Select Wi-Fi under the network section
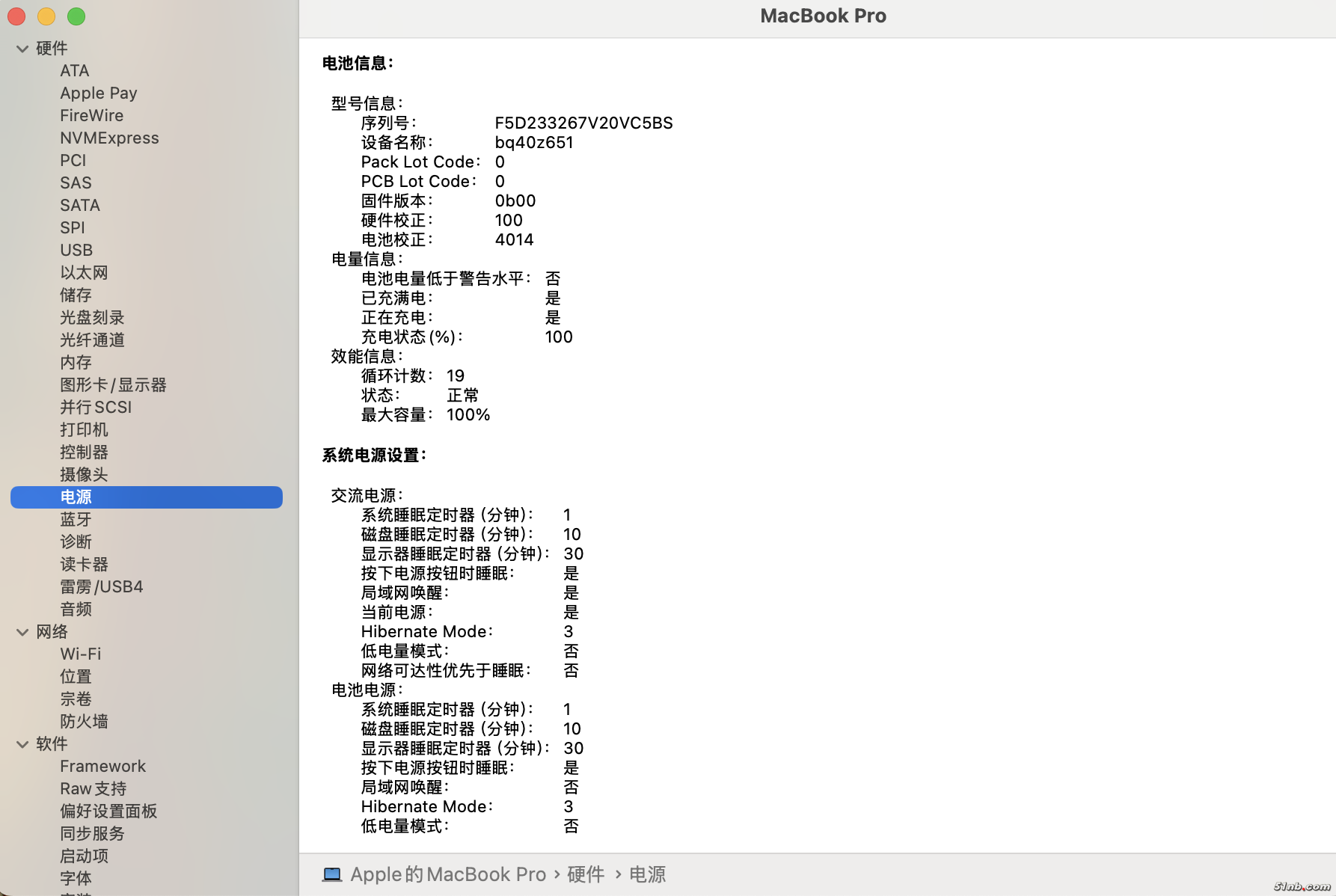The width and height of the screenshot is (1336, 896). [80, 654]
